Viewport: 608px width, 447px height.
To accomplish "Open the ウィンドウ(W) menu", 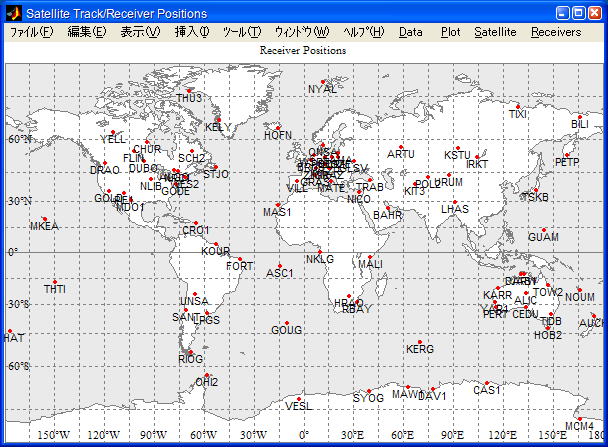I will tap(302, 32).
